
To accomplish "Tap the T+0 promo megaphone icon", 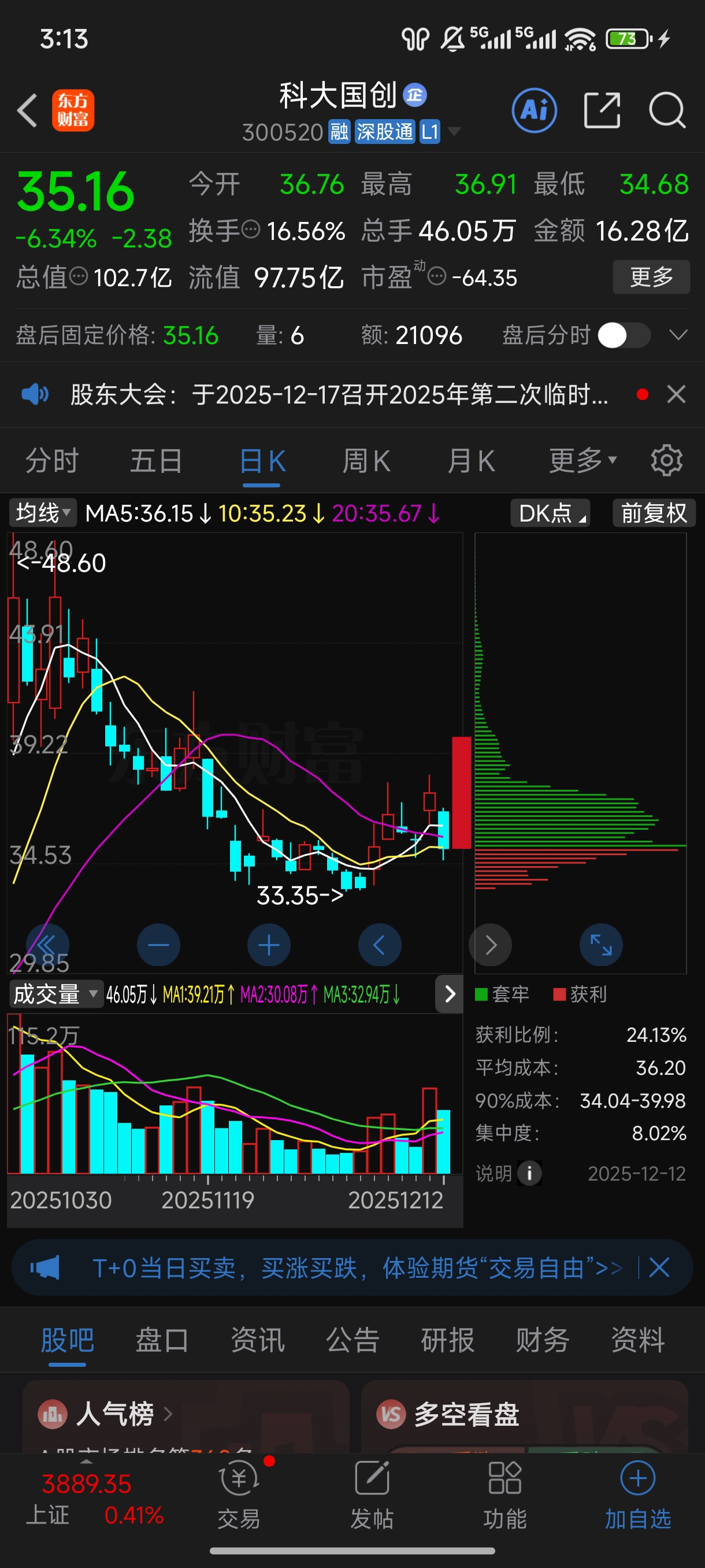I will (x=45, y=1268).
